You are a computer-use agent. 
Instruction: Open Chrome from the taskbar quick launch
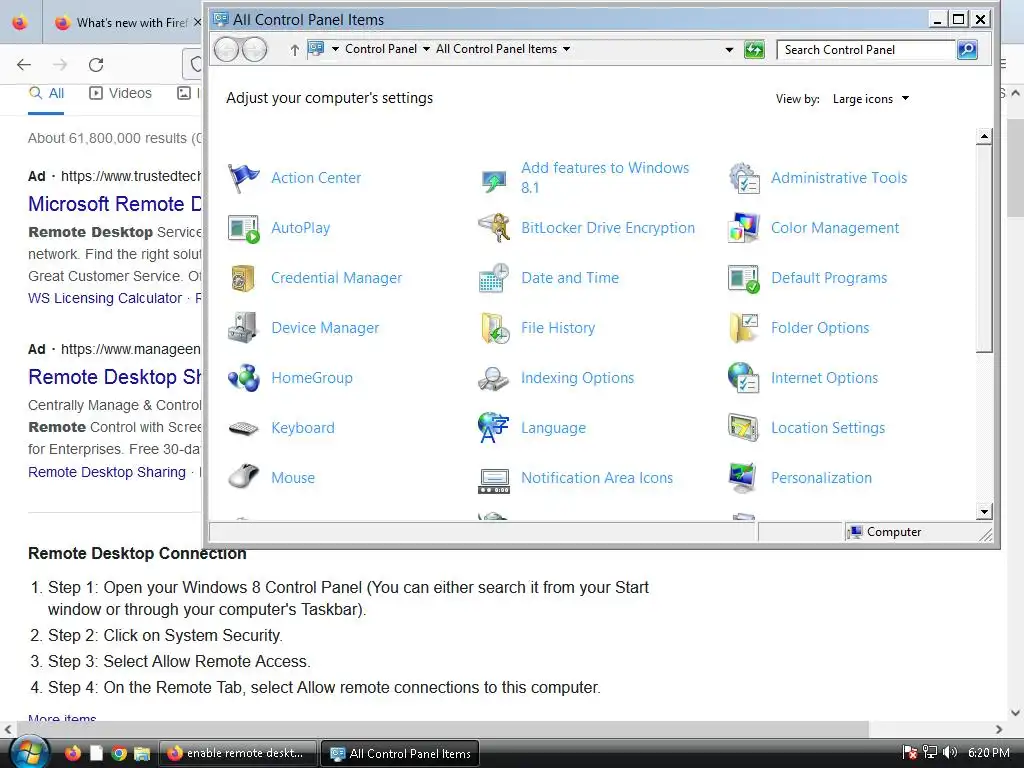pyautogui.click(x=119, y=753)
